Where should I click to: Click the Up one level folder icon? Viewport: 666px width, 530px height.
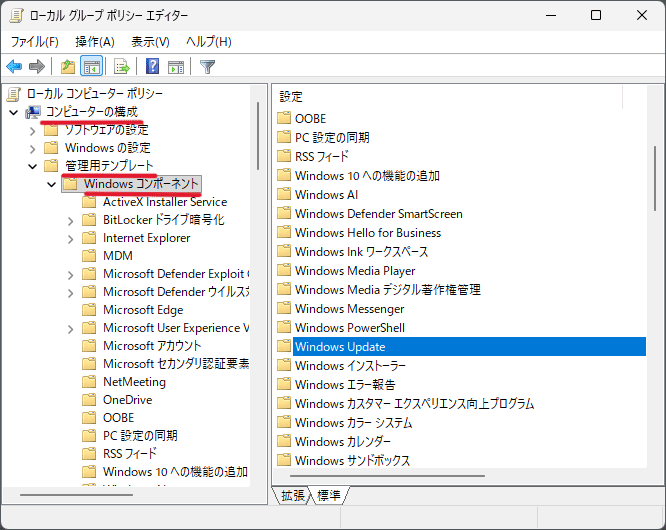pyautogui.click(x=68, y=67)
